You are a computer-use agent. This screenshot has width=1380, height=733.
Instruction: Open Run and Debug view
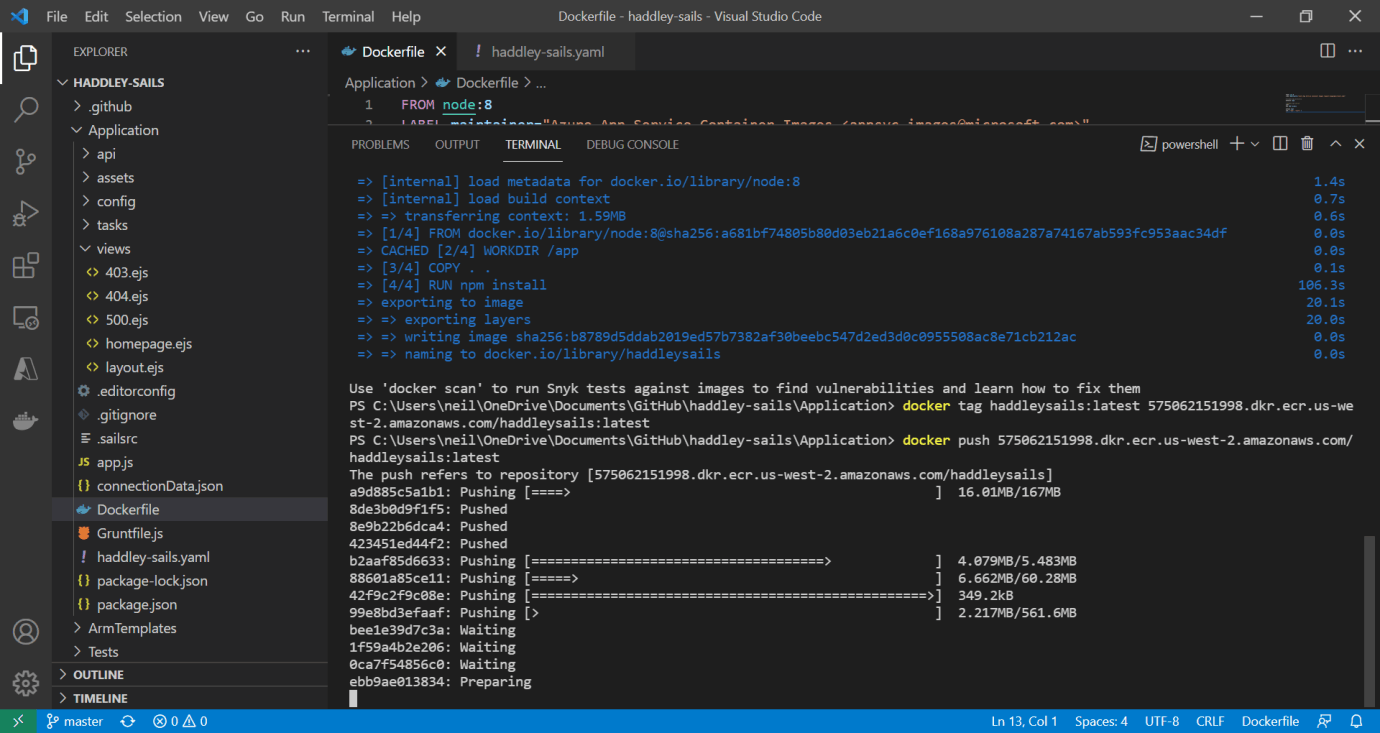[x=26, y=213]
